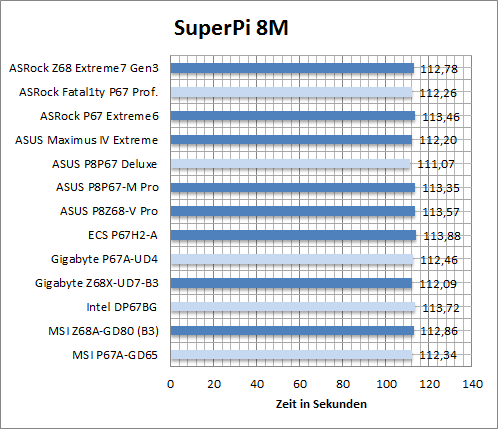Image resolution: width=498 pixels, height=429 pixels.
Task: Select the 113,46 data value
Action: 441,117
